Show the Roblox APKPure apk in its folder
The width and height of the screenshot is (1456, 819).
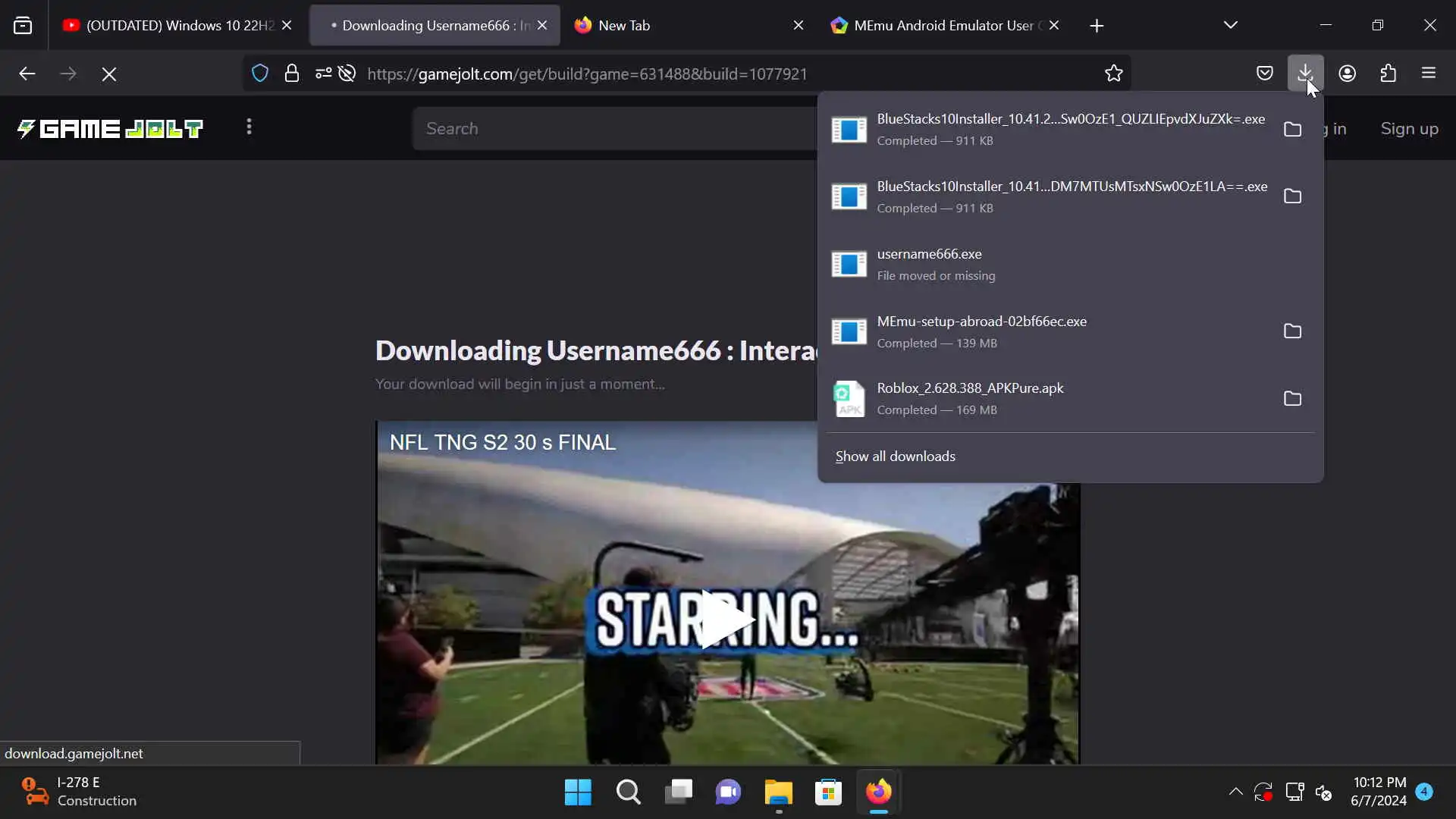click(1292, 399)
